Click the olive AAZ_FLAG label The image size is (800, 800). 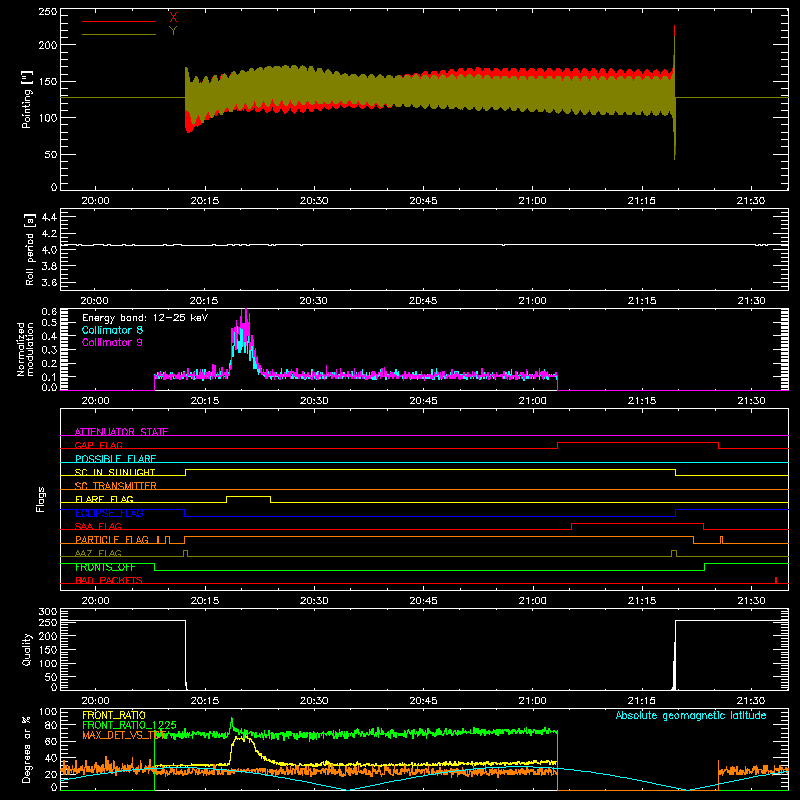[x=98, y=553]
